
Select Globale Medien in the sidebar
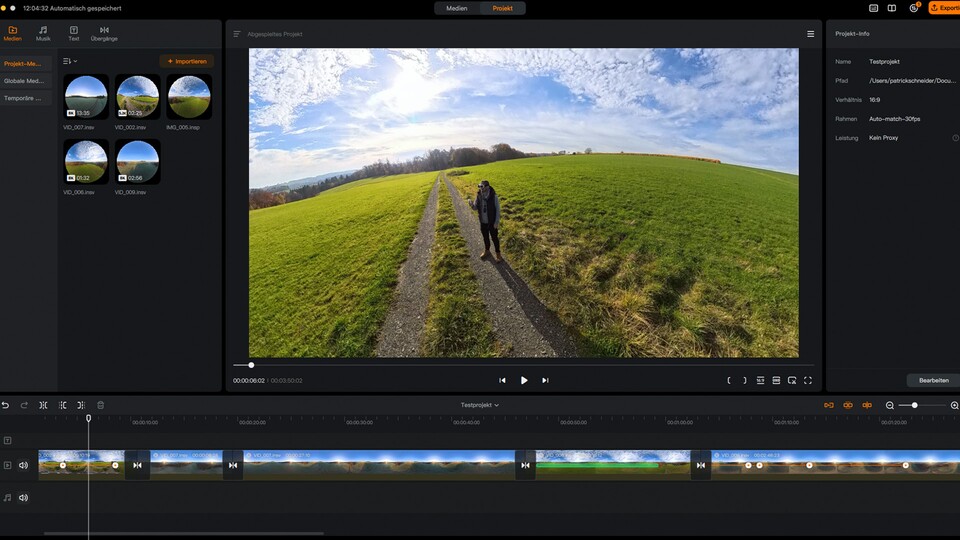tap(25, 81)
